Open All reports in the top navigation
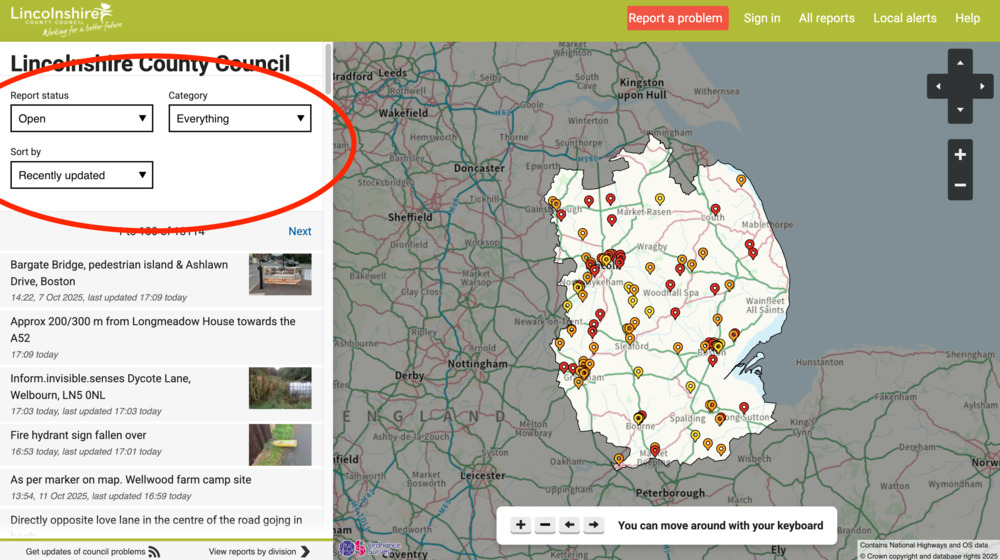Viewport: 1000px width, 560px height. click(x=826, y=18)
